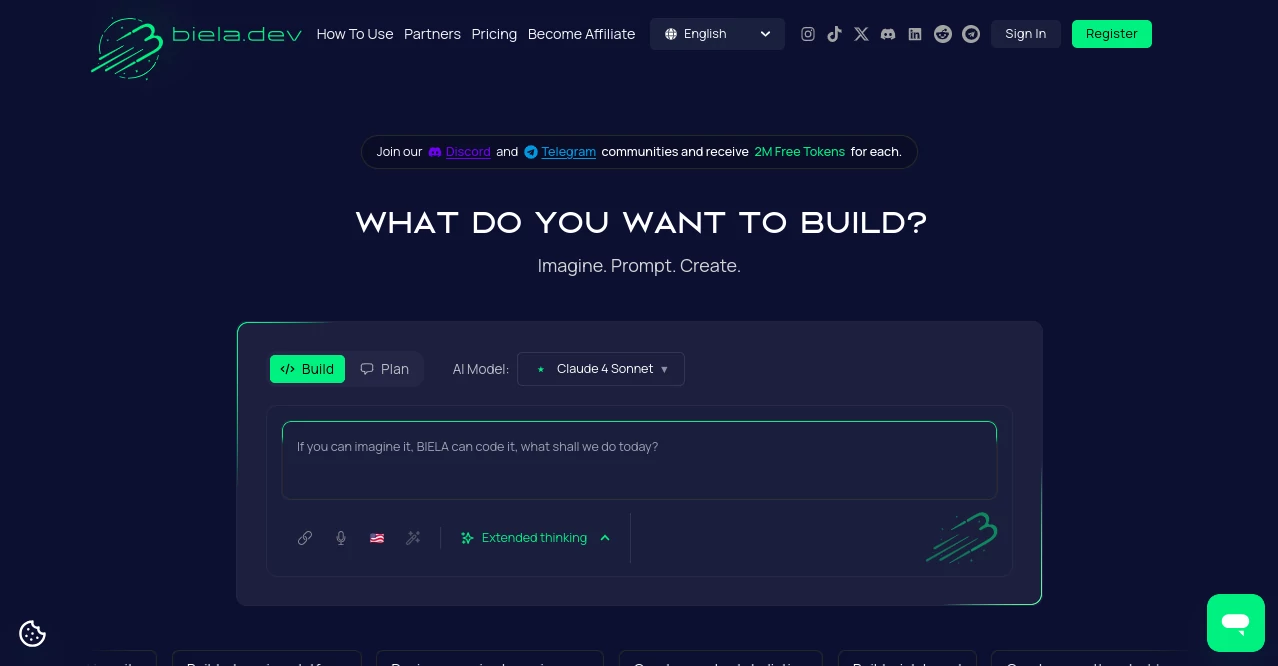1278x666 pixels.
Task: Click the American flag language icon
Action: pyautogui.click(x=377, y=538)
